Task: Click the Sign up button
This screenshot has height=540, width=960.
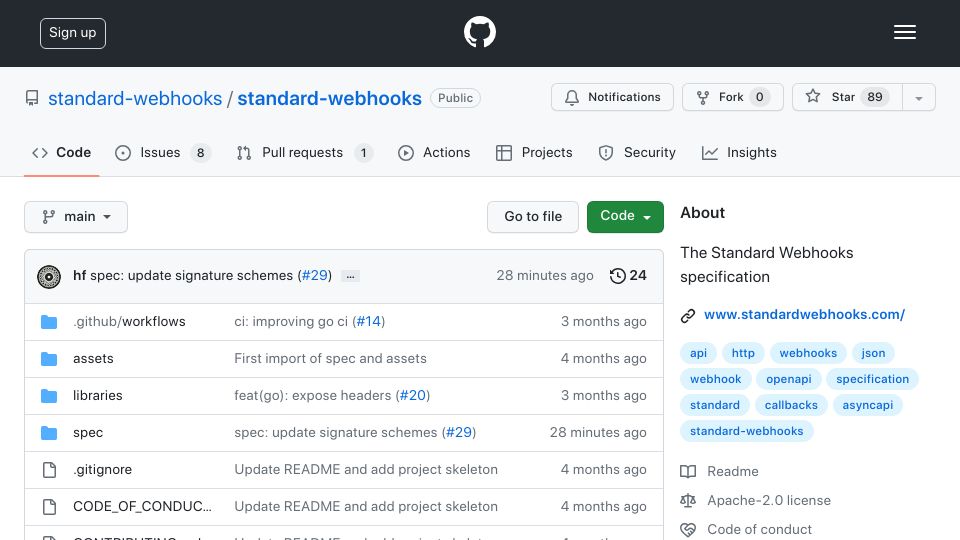Action: point(73,33)
